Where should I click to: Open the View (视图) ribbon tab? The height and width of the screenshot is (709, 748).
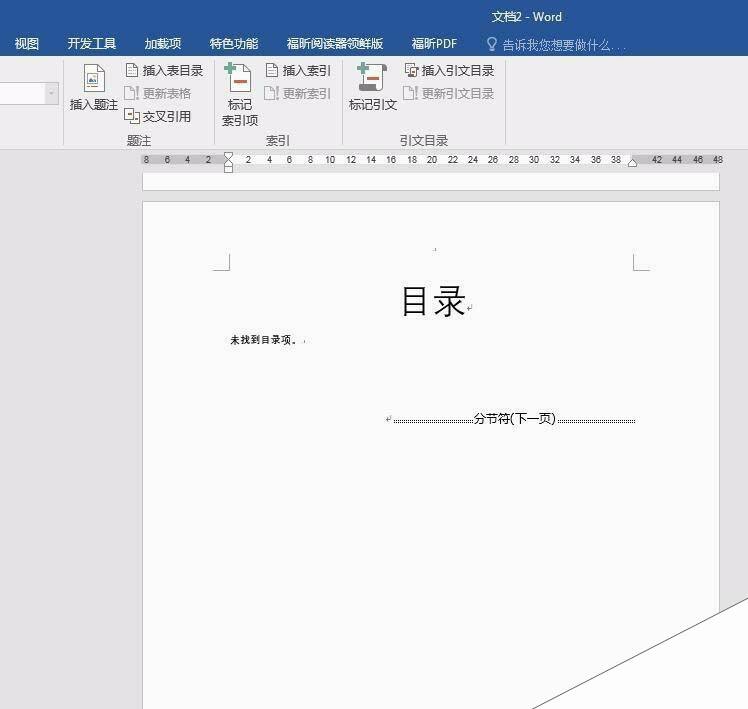coord(27,44)
